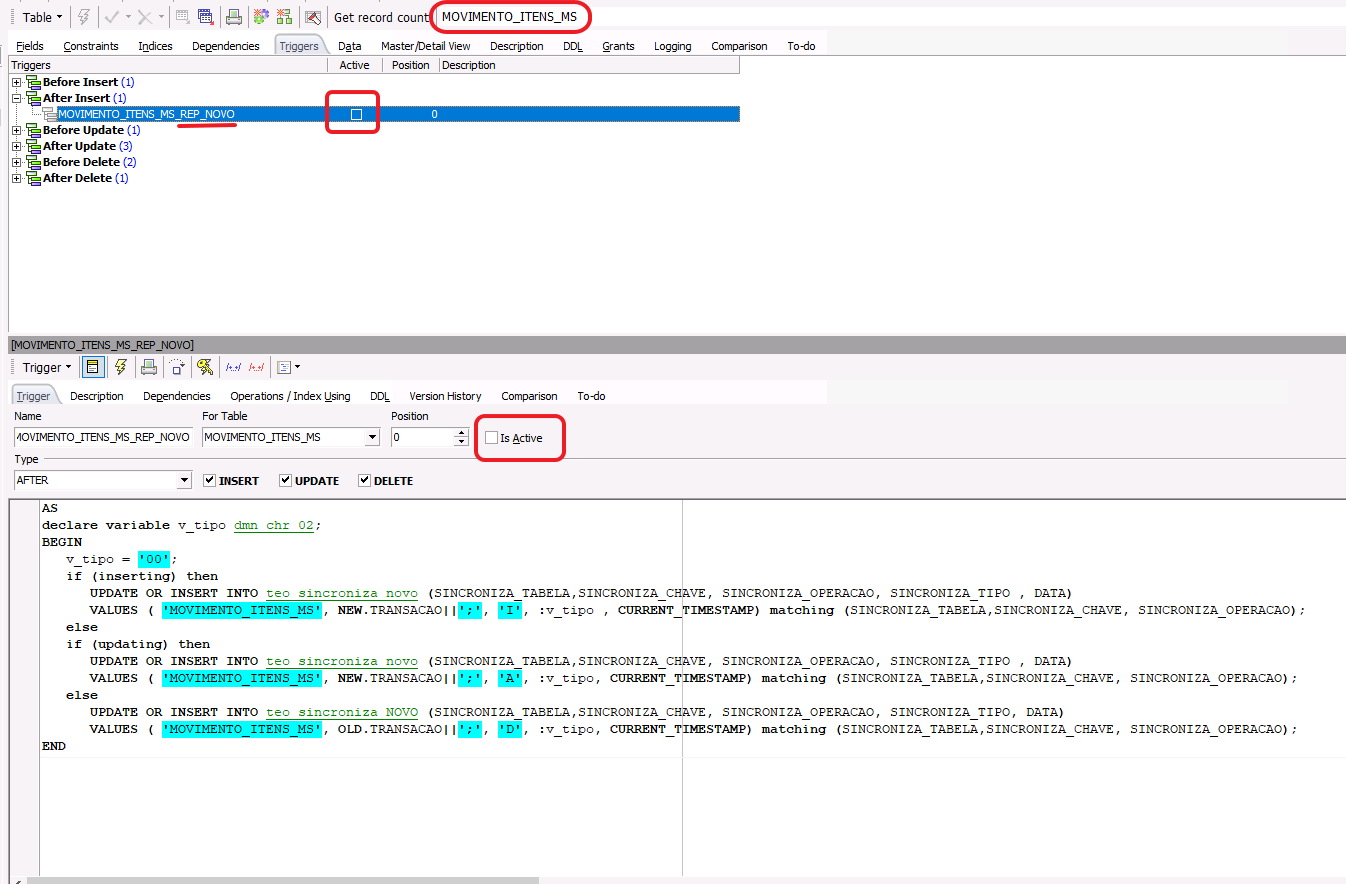Uncheck the INSERT checkbox
This screenshot has width=1346, height=884.
pyautogui.click(x=209, y=480)
